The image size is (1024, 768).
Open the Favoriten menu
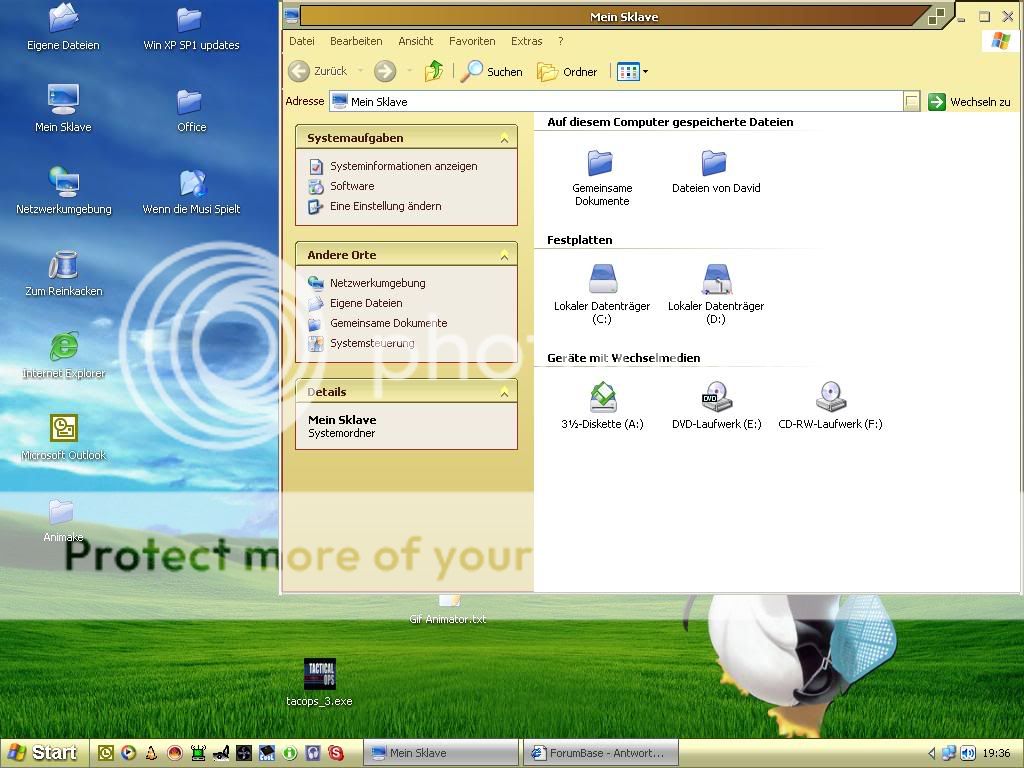point(472,41)
